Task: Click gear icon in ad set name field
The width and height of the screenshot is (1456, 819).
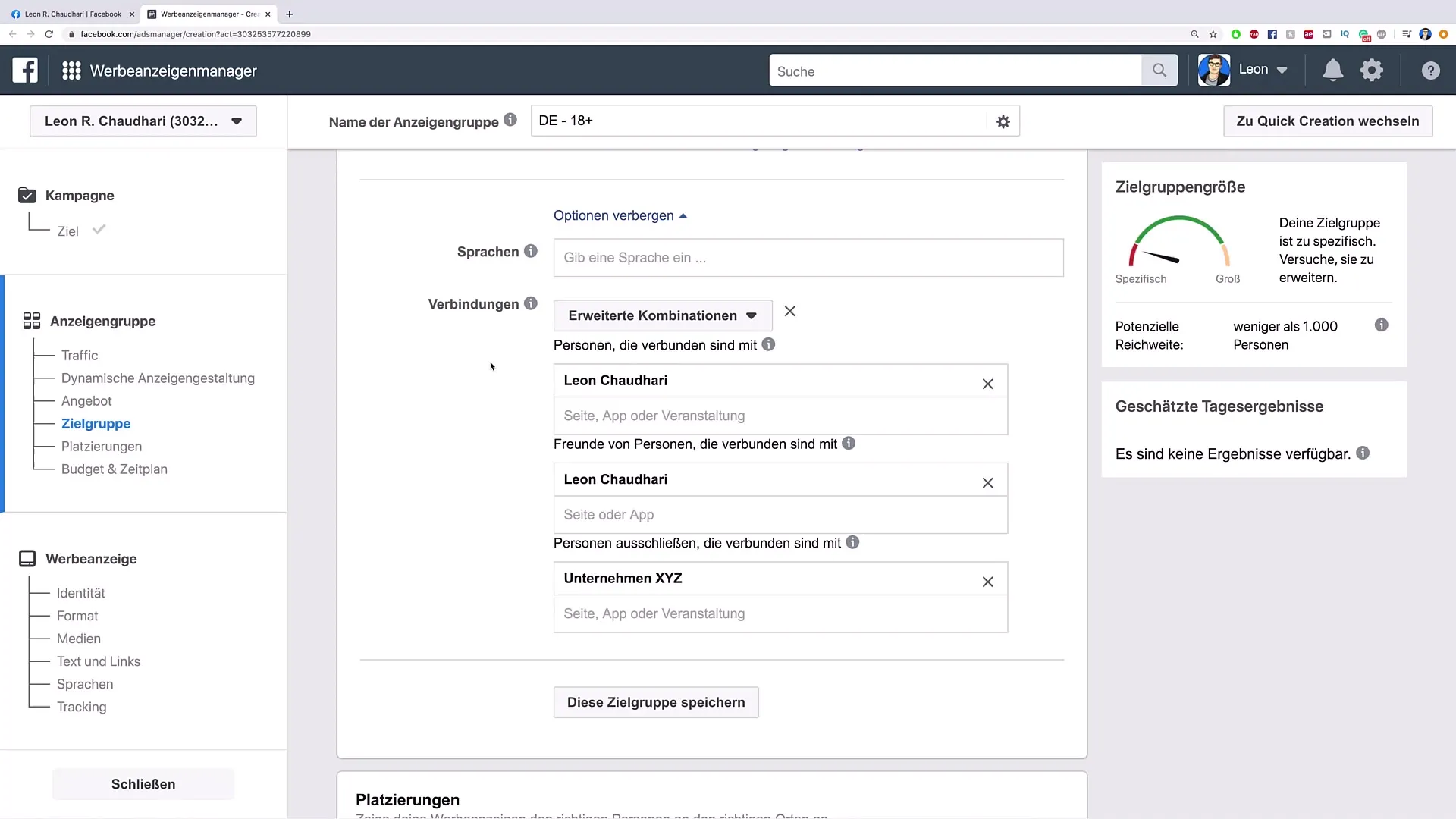Action: pyautogui.click(x=1003, y=121)
